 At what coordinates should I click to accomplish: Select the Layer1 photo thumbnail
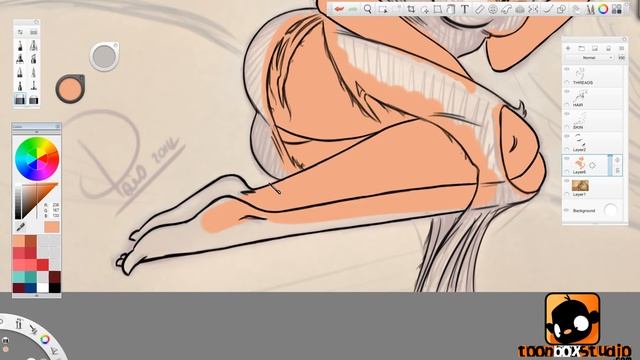tap(580, 186)
